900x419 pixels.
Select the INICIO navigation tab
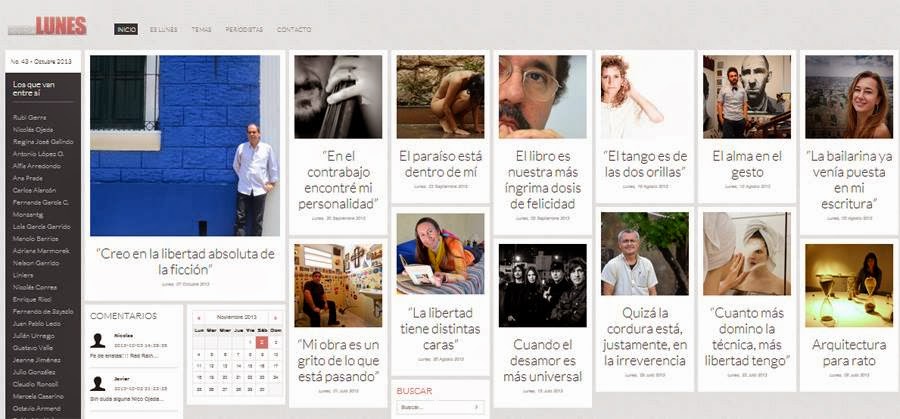[x=126, y=29]
